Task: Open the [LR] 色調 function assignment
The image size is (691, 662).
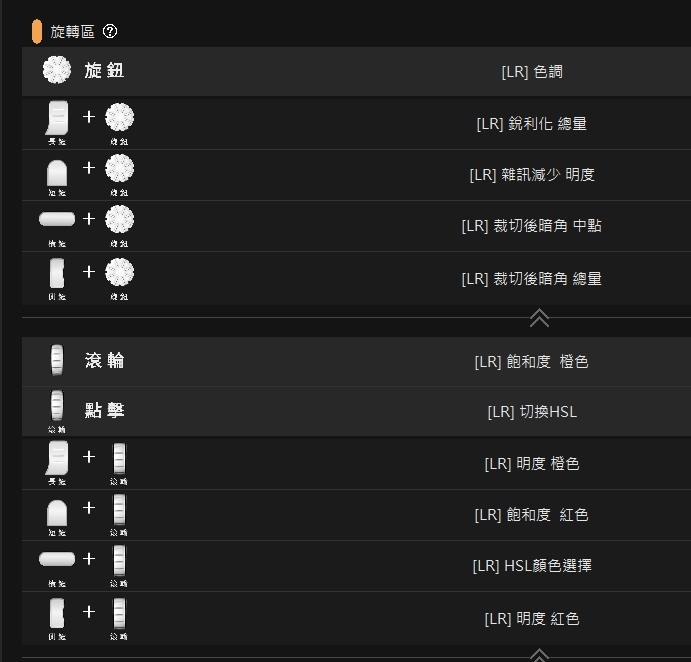Action: 532,71
